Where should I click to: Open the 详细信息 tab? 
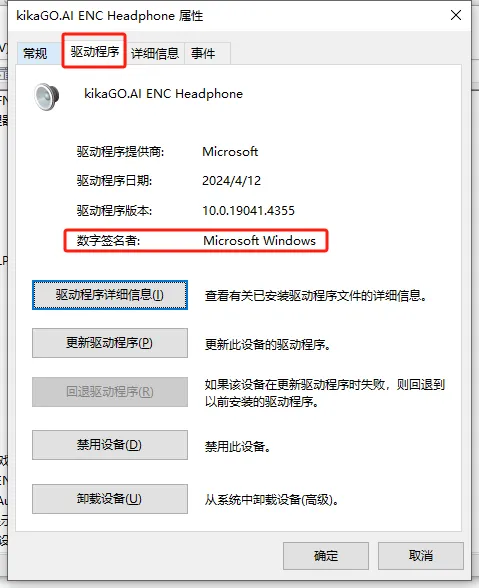155,53
